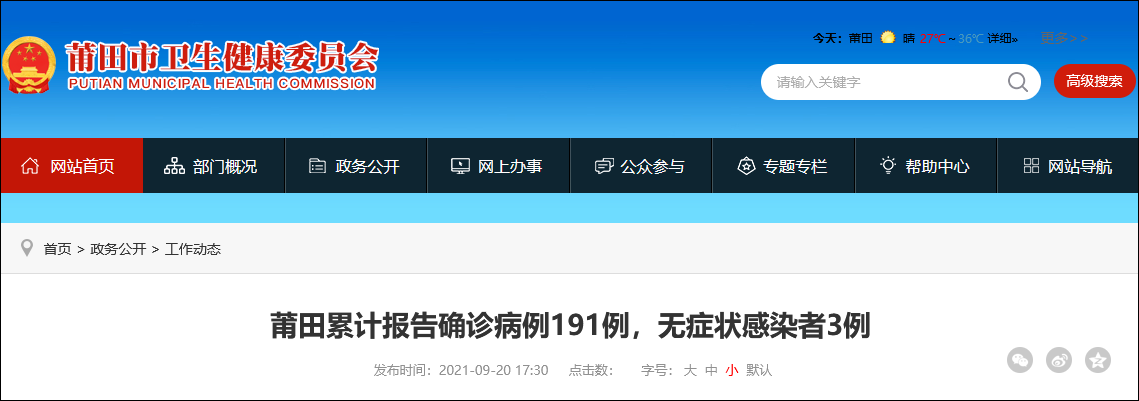This screenshot has height=401, width=1139.
Task: Open 帮助中心 navigation item
Action: click(925, 166)
